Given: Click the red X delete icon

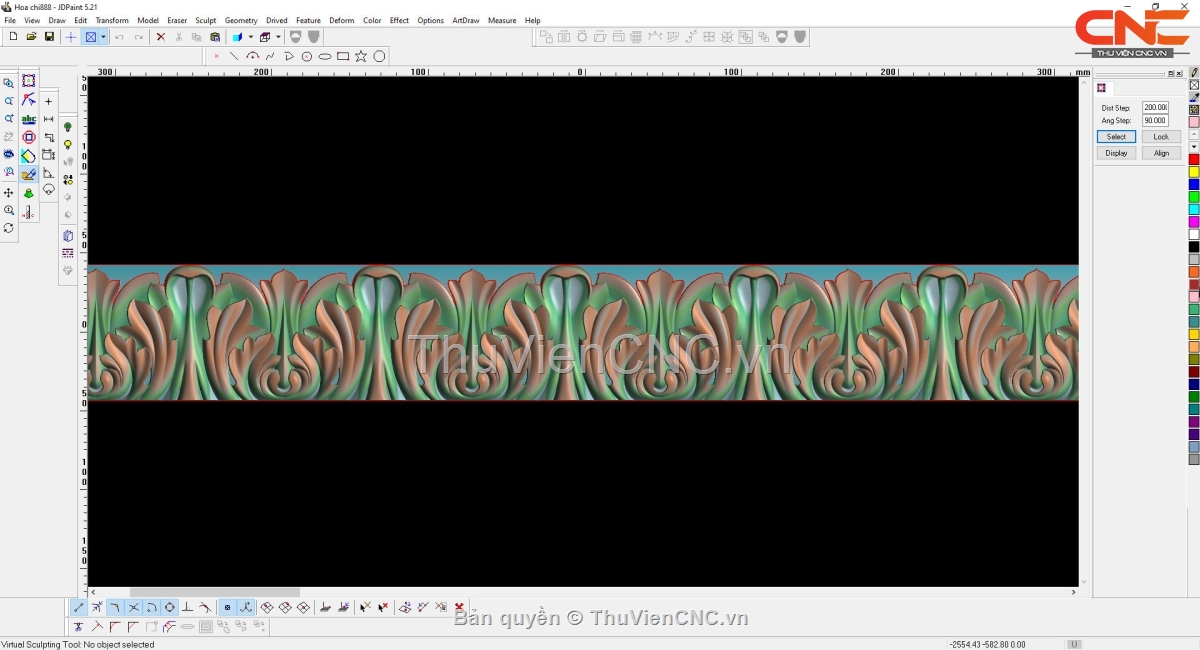Looking at the screenshot, I should click(160, 37).
